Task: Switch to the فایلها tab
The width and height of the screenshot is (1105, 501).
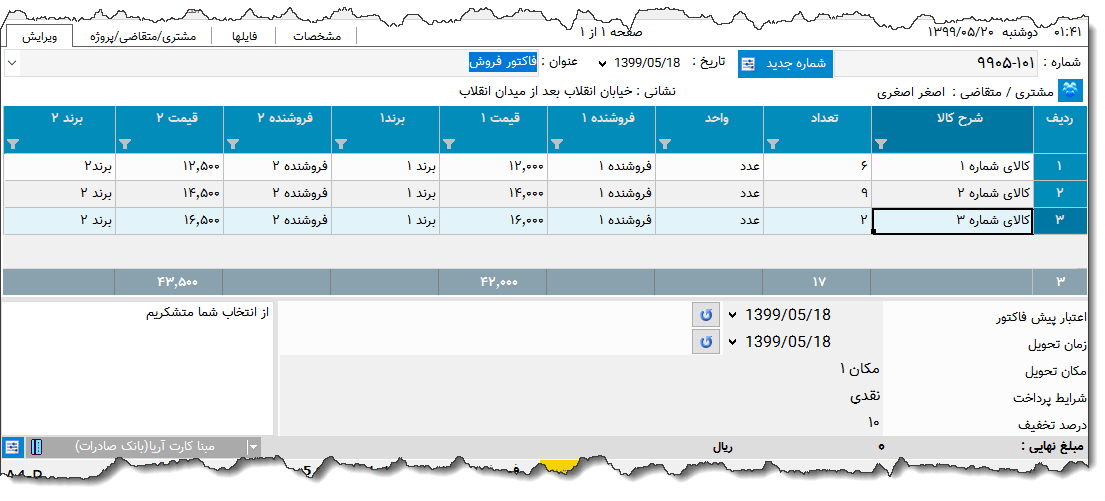Action: [x=245, y=37]
